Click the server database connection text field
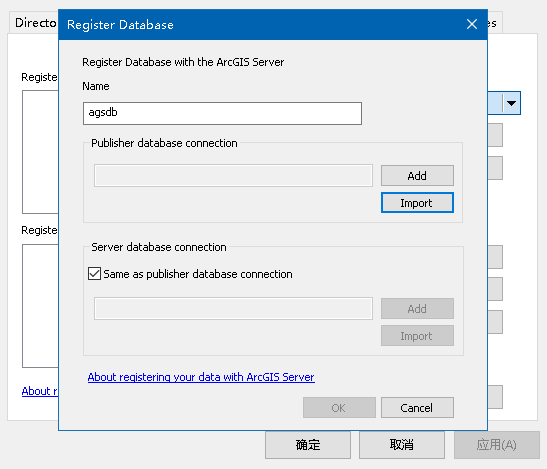547x469 pixels. [x=233, y=308]
